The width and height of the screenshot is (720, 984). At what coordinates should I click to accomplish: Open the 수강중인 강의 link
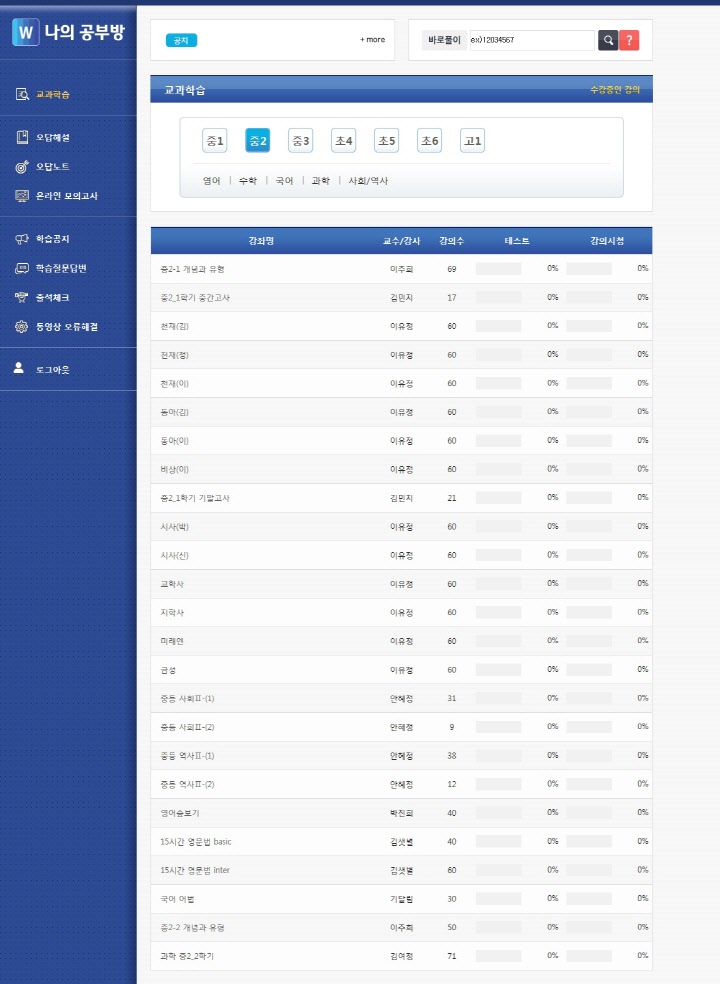coord(614,90)
